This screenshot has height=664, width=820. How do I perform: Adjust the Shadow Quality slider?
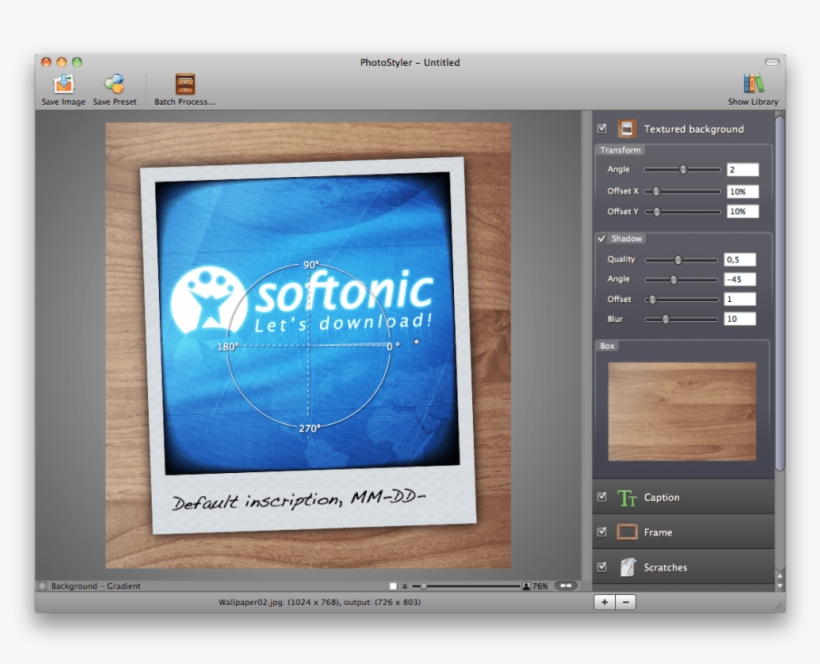681,260
